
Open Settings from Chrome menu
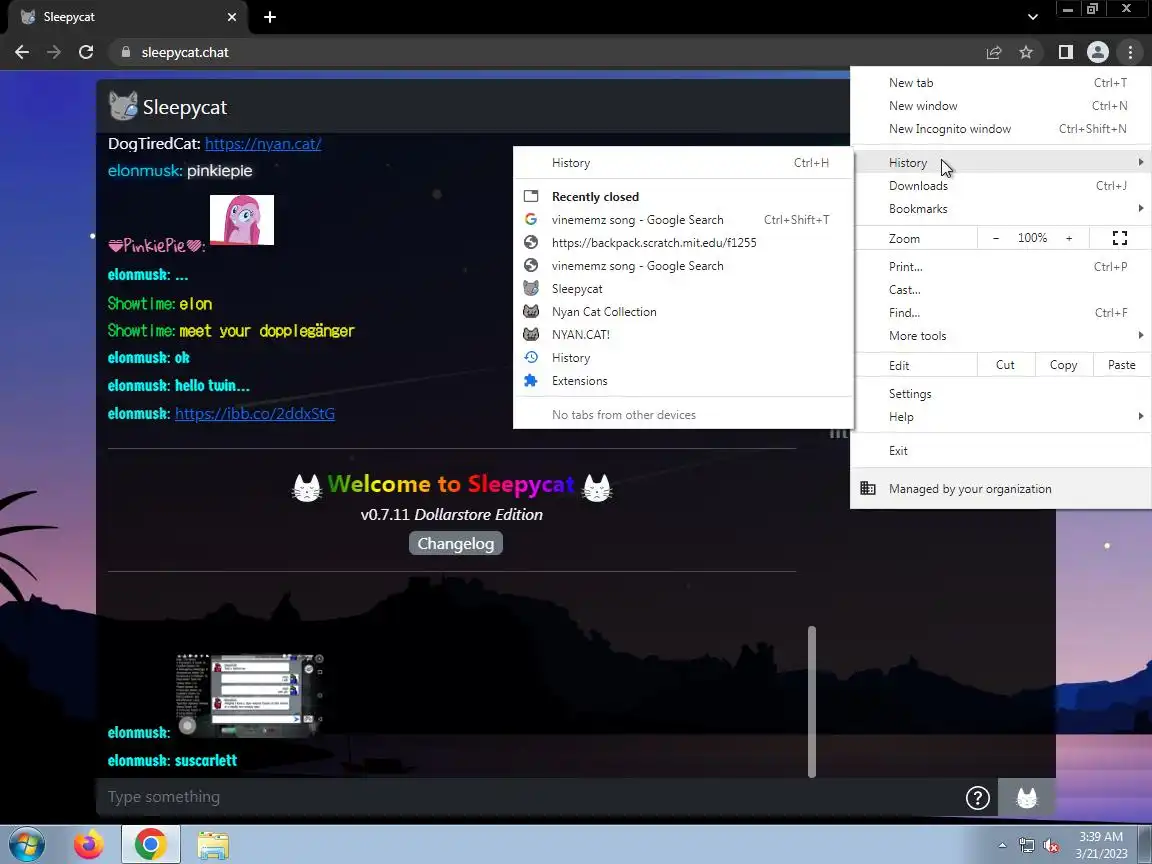1001,394
